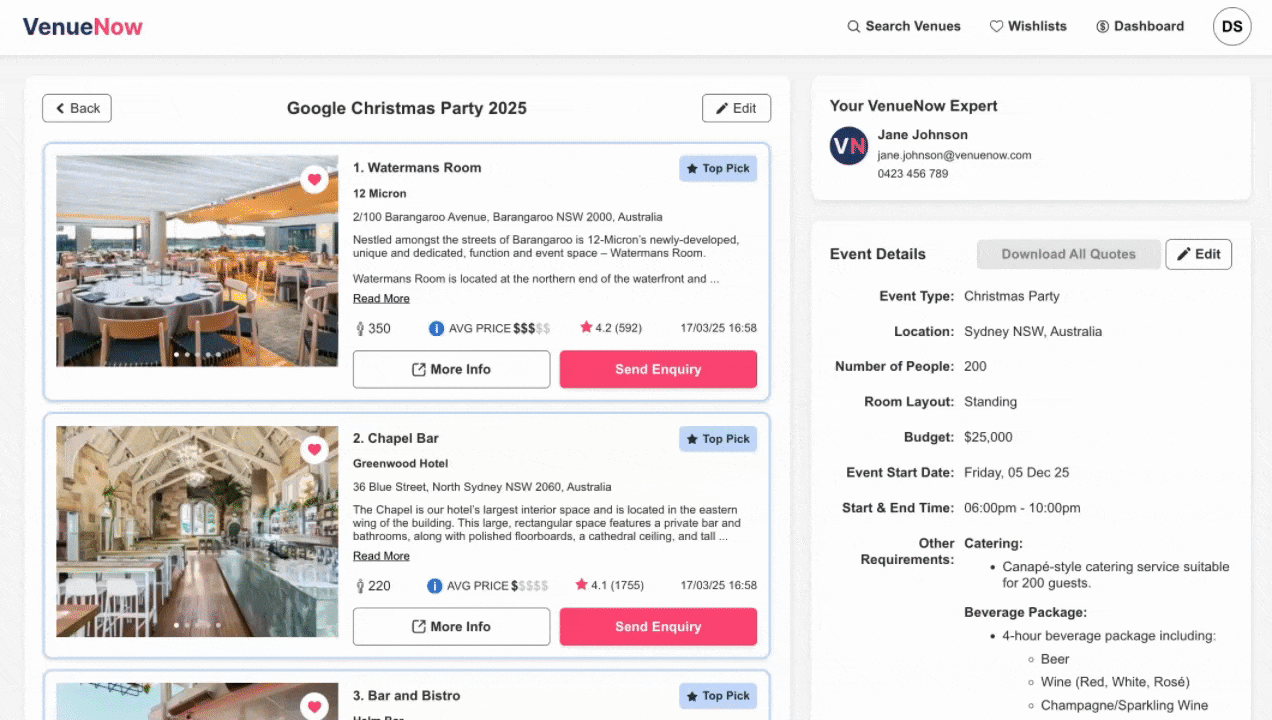Screen dimensions: 1272x720
Task: Click address 2/100 Barangaroo Avenue
Action: point(507,217)
